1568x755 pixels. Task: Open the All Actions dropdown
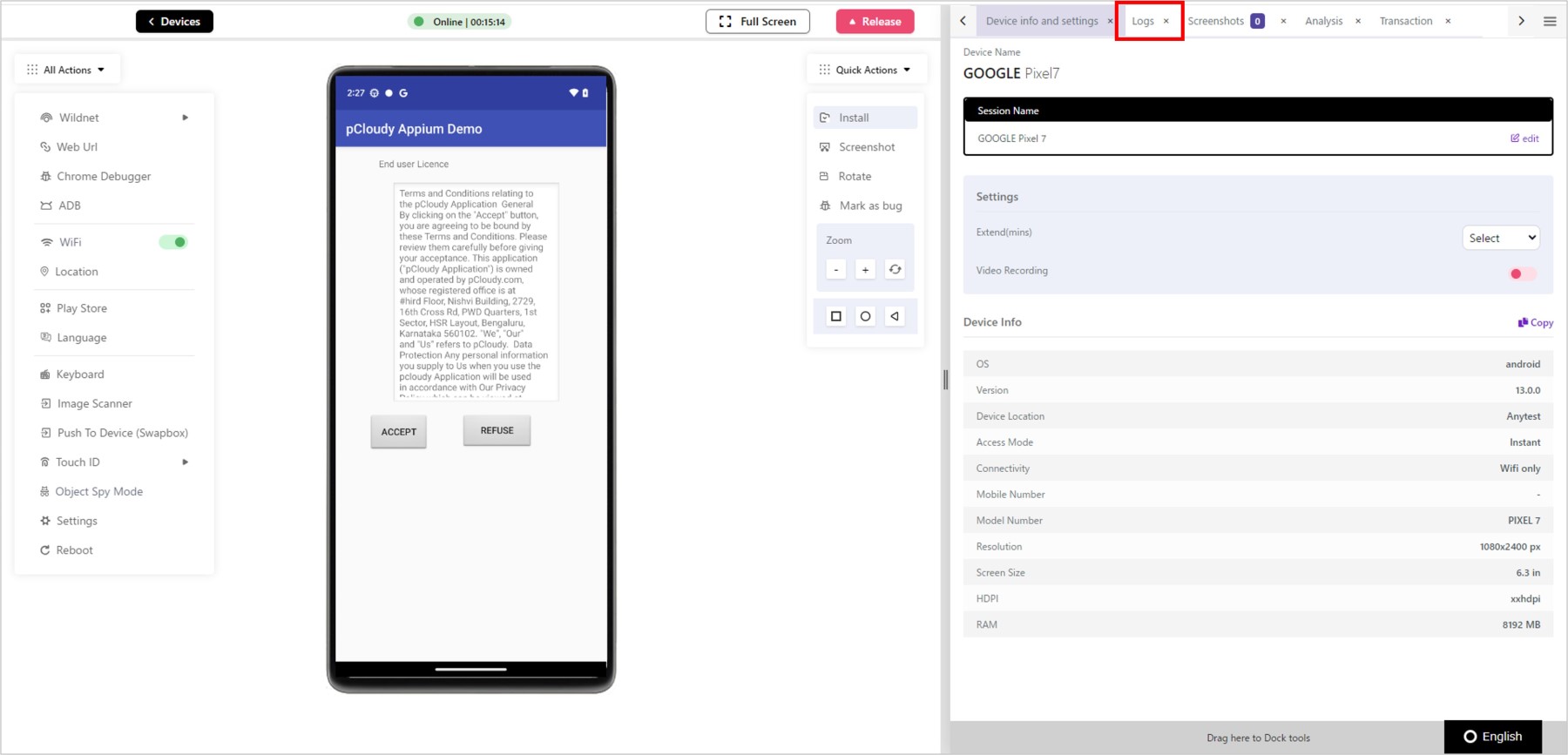(67, 70)
